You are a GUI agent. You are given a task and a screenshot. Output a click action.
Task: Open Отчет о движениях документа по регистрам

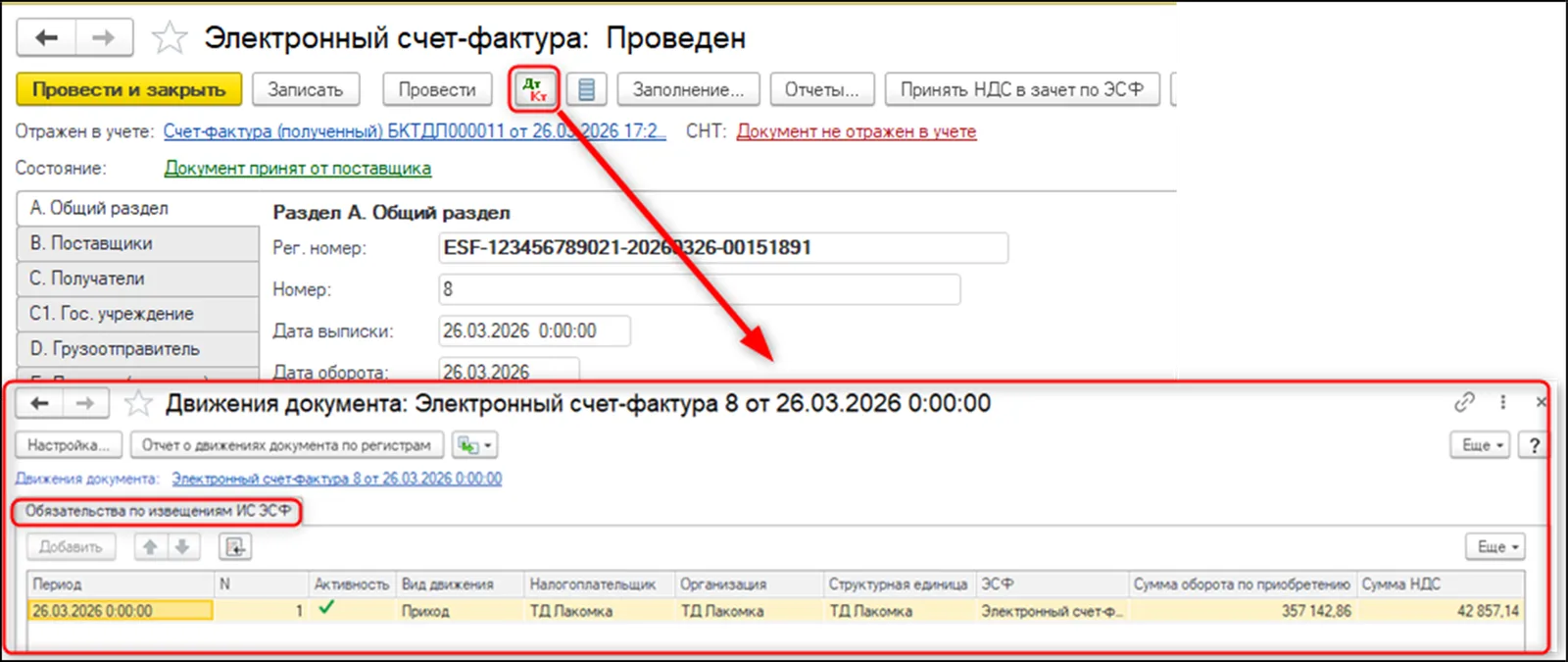tap(286, 445)
